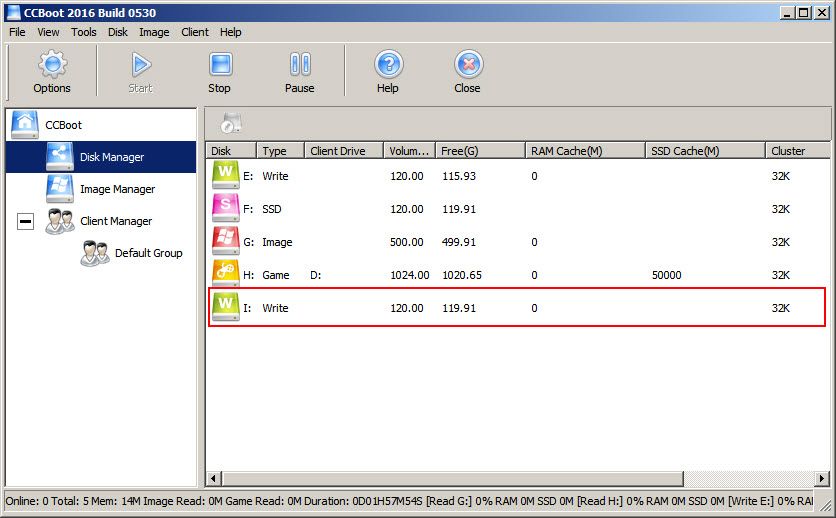The height and width of the screenshot is (518, 836).
Task: Click the CCBoot home icon in the tree
Action: coord(25,125)
